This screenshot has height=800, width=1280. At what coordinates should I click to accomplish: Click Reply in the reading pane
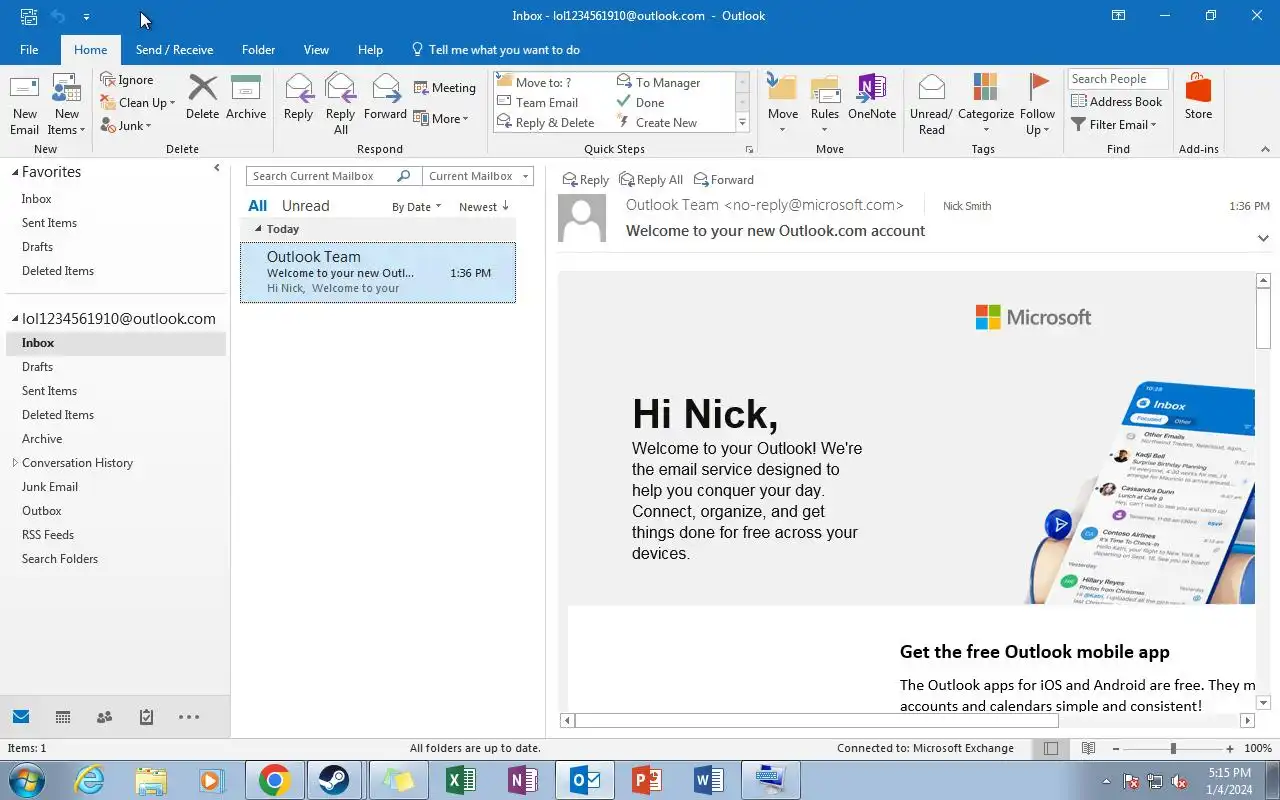(585, 180)
